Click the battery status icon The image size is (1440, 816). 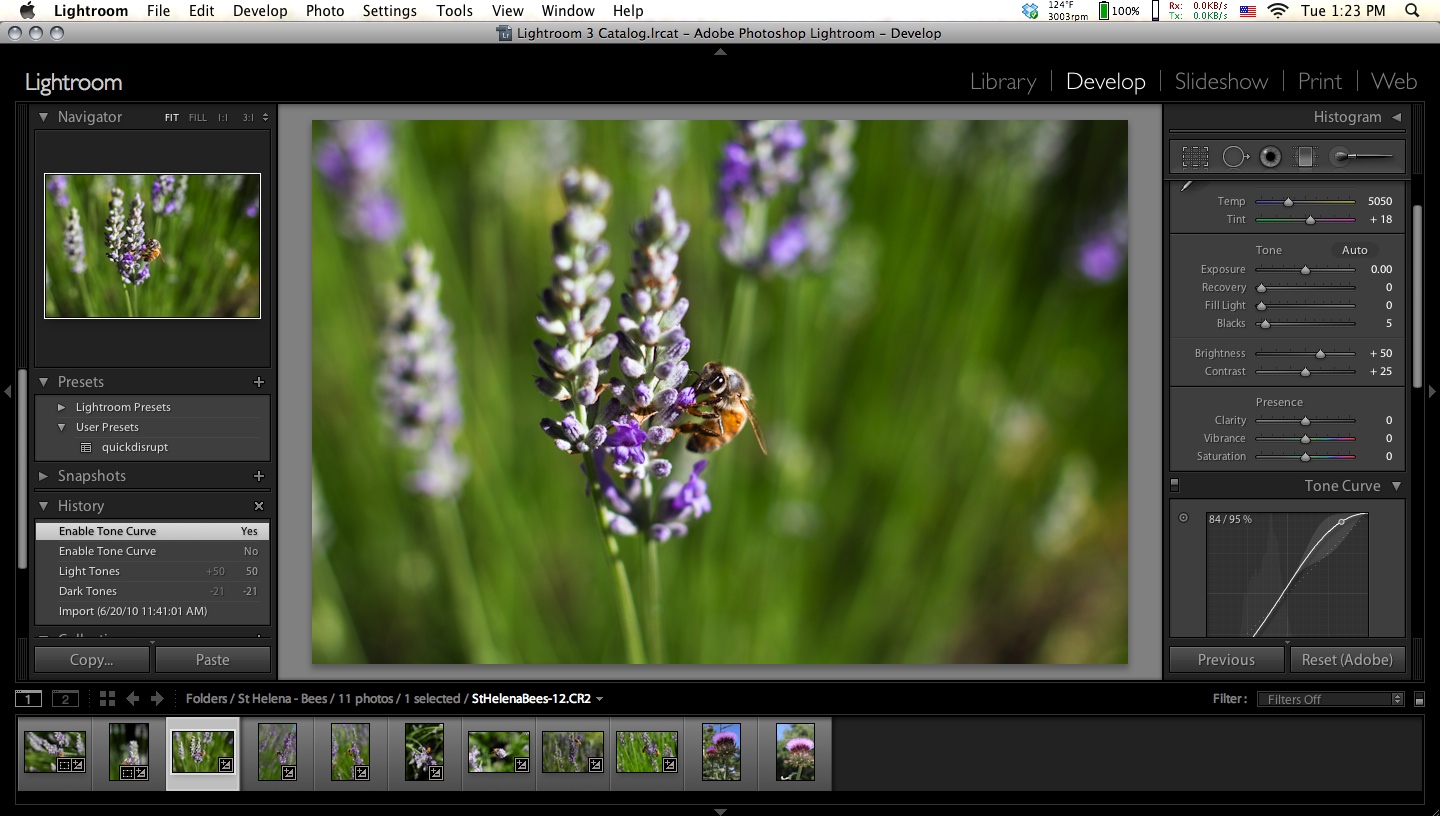click(x=1118, y=11)
